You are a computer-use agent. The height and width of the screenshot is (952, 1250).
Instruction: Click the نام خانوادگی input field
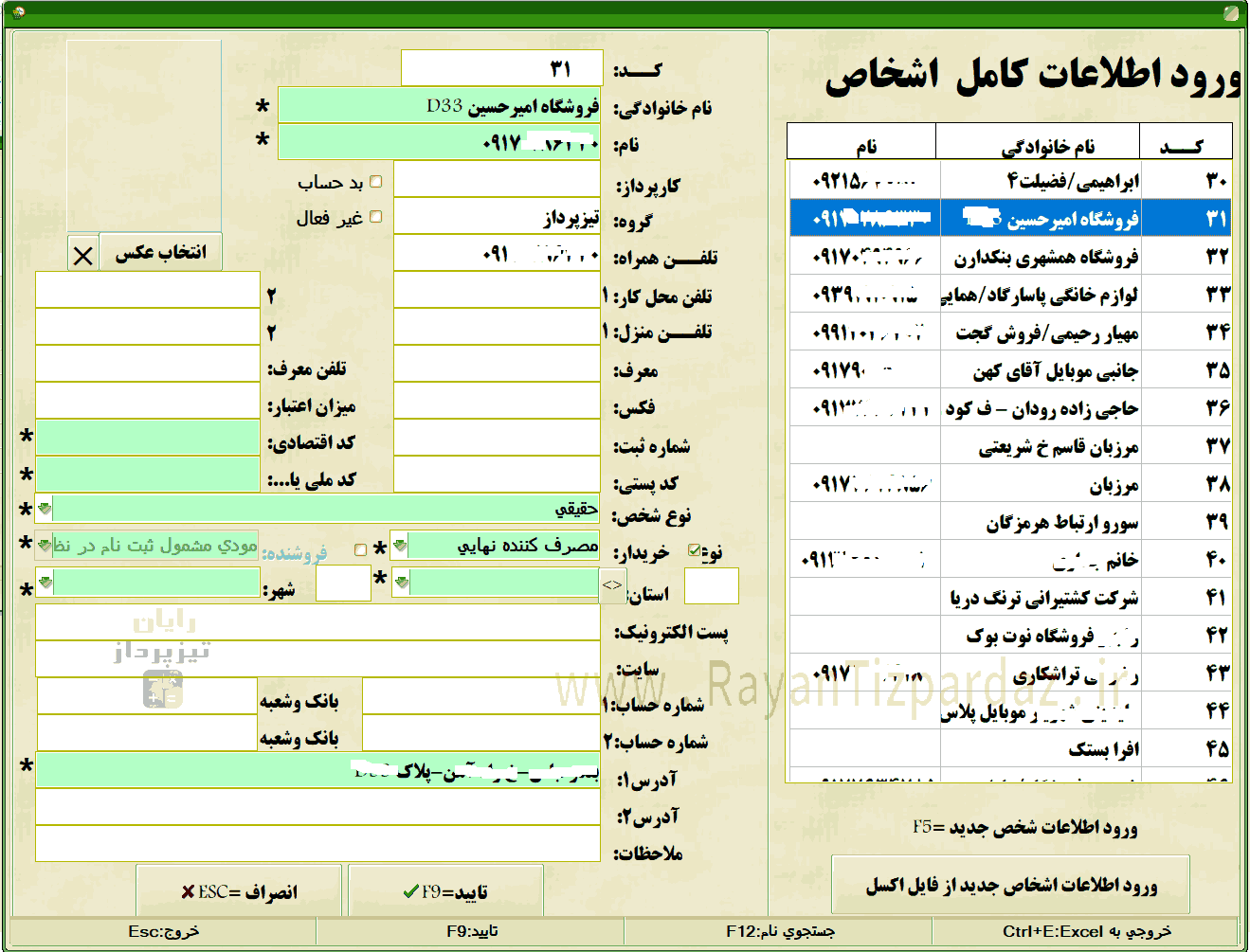440,105
